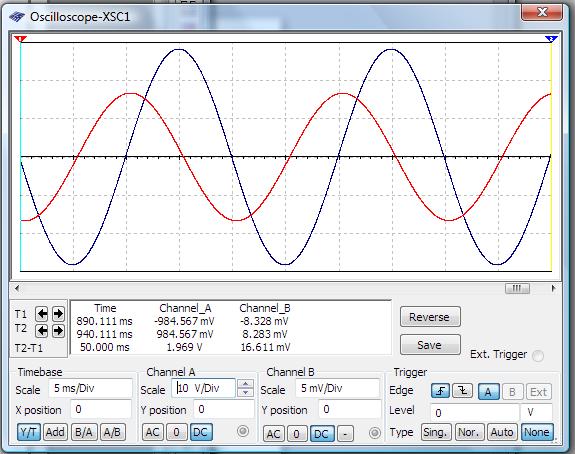
Task: Click red T1 cursor marker atop display
Action: click(x=21, y=39)
